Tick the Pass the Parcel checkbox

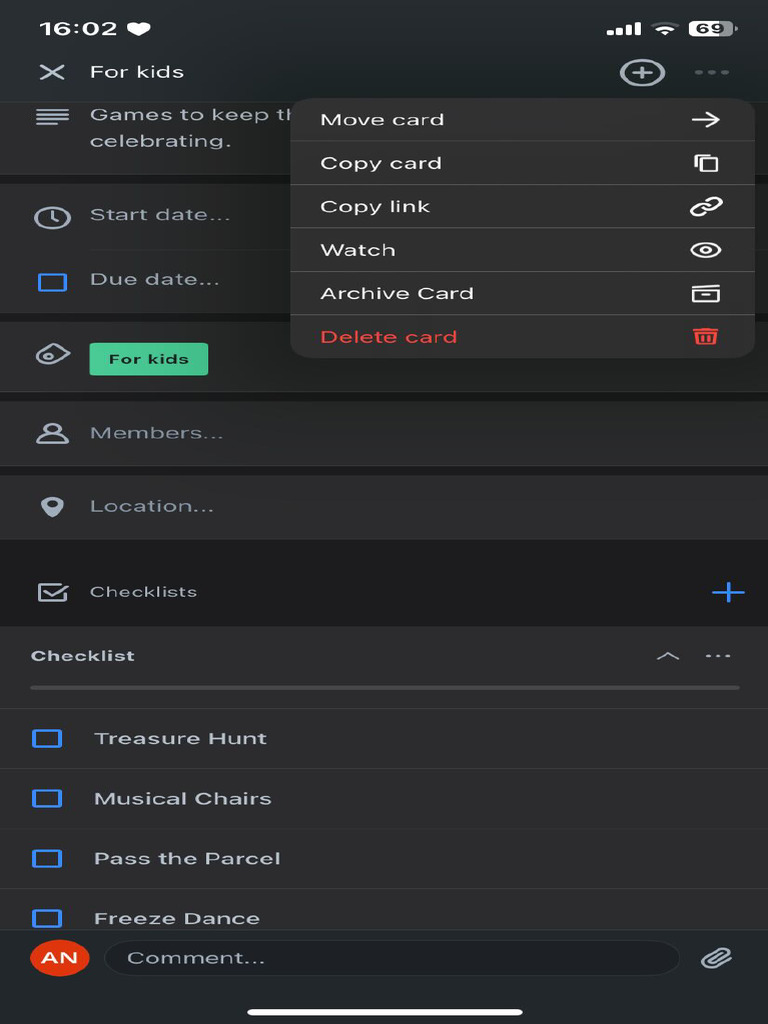click(x=47, y=859)
